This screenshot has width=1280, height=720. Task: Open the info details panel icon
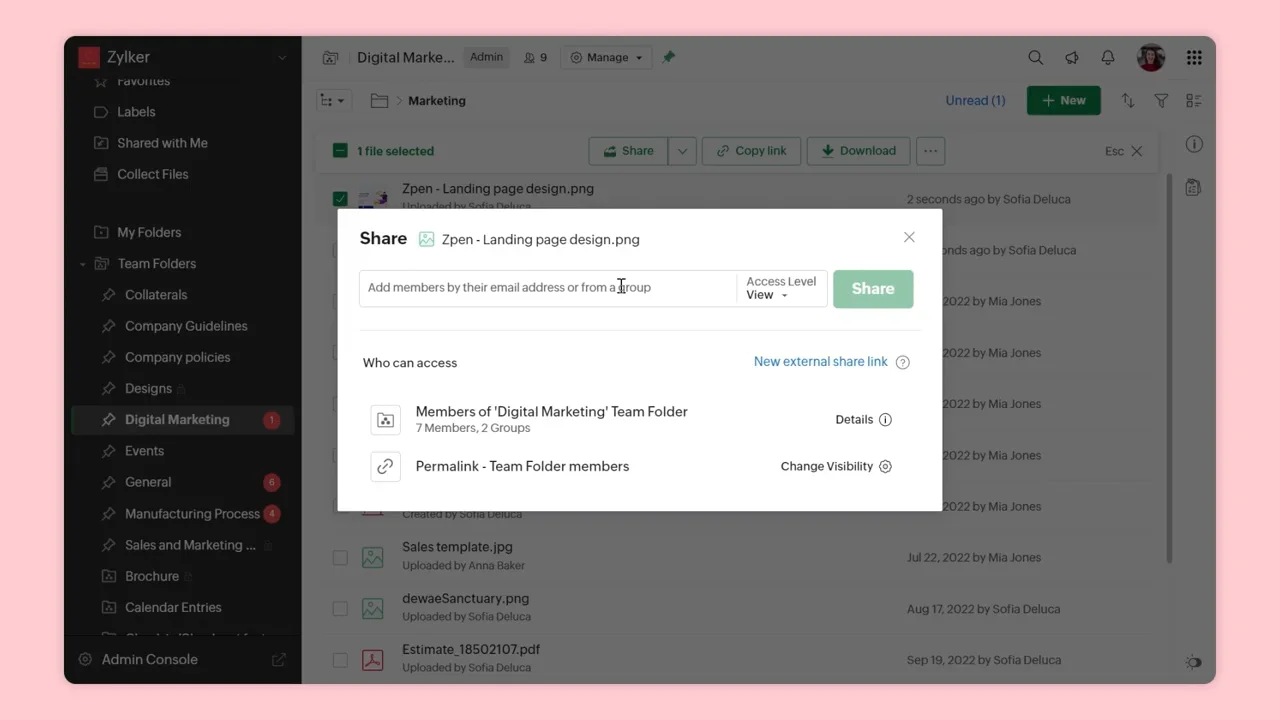click(x=1194, y=144)
